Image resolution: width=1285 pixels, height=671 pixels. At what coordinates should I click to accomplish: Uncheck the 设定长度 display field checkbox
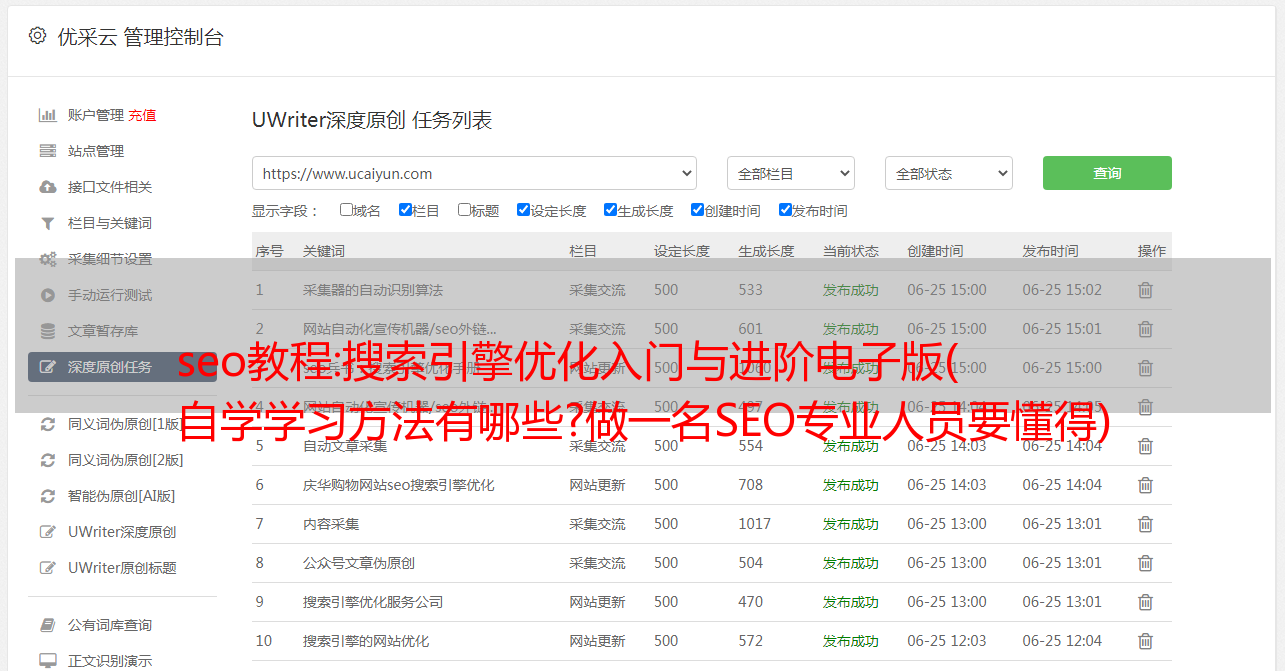click(x=523, y=210)
